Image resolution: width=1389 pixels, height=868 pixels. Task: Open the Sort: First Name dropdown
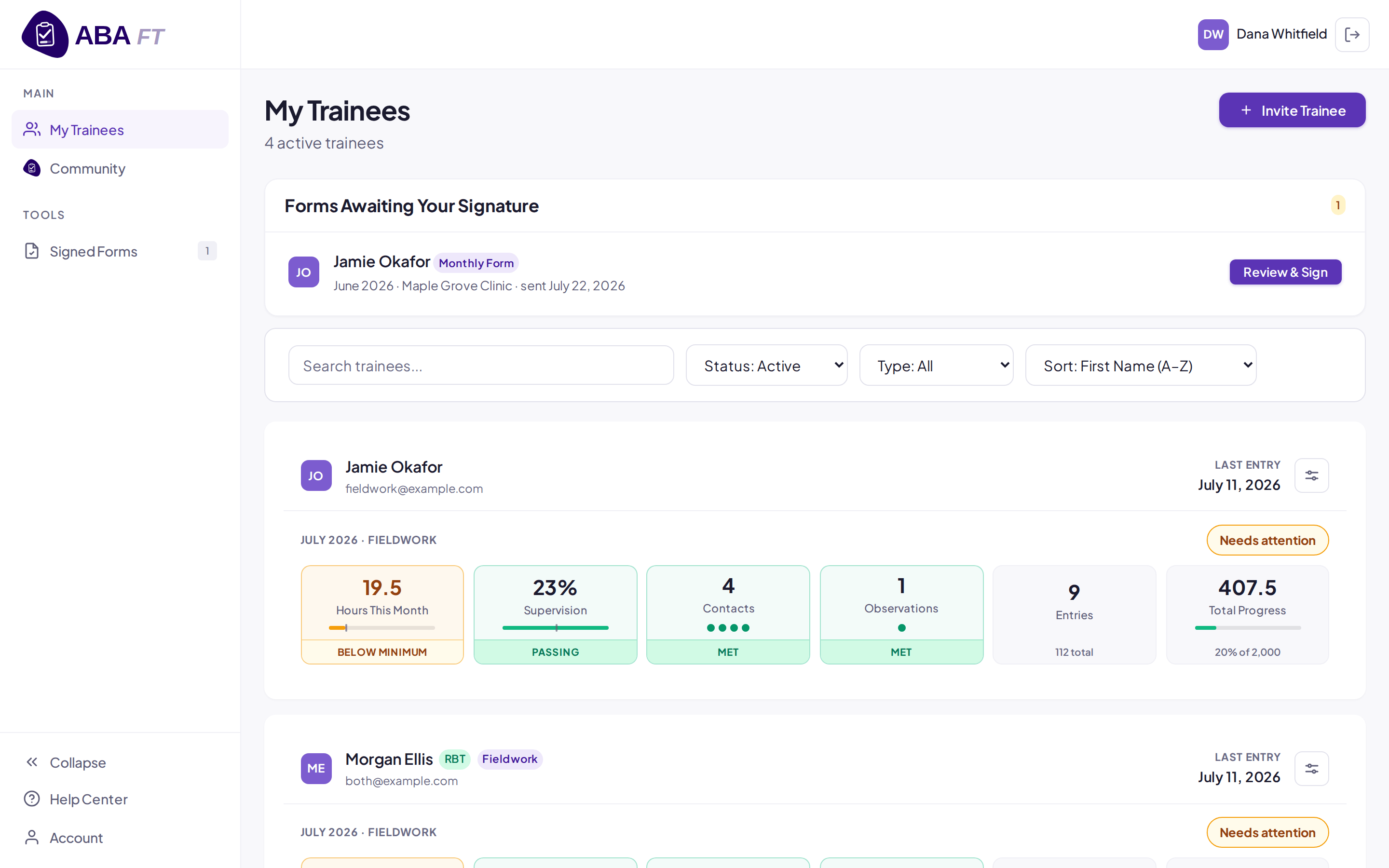click(1141, 365)
